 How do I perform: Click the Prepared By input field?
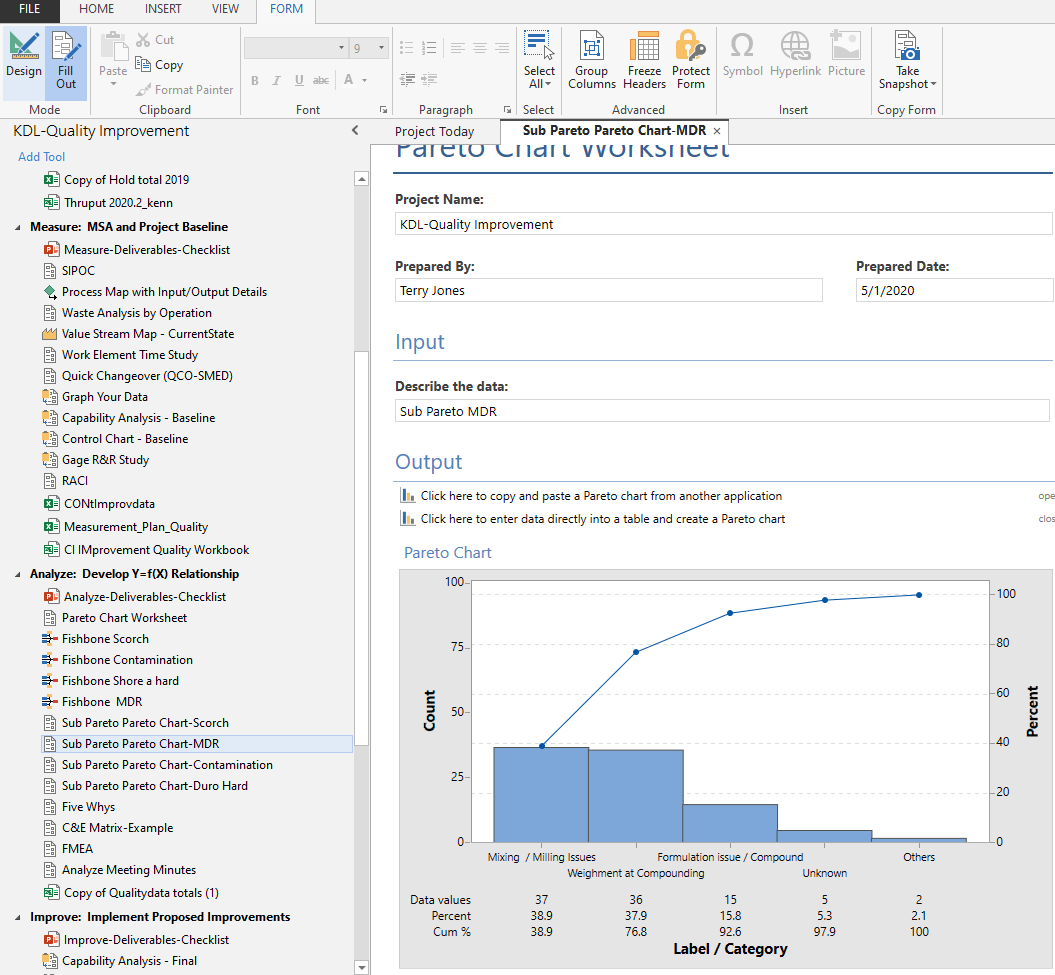pos(608,291)
